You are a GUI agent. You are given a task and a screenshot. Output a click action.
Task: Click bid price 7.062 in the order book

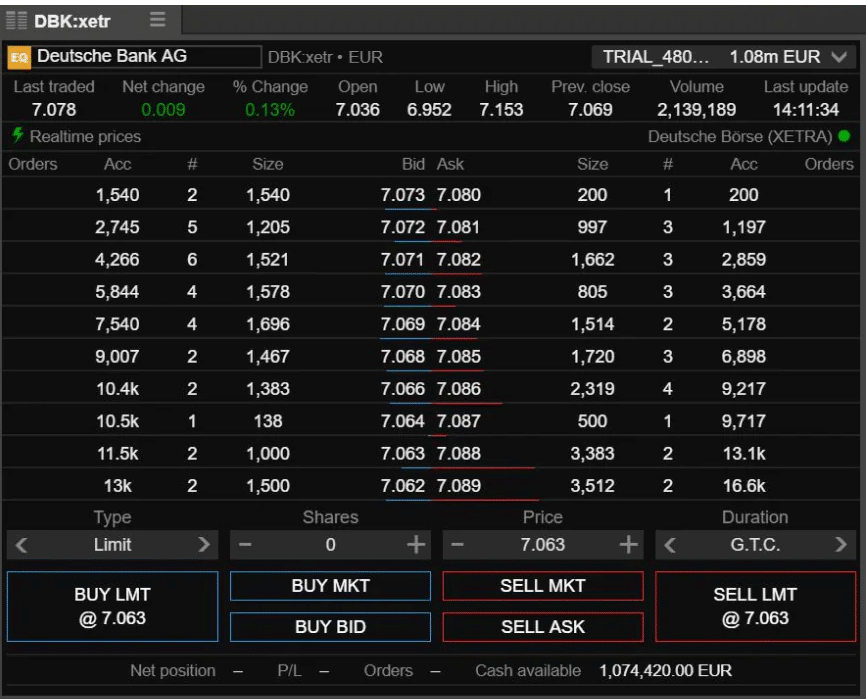click(403, 486)
